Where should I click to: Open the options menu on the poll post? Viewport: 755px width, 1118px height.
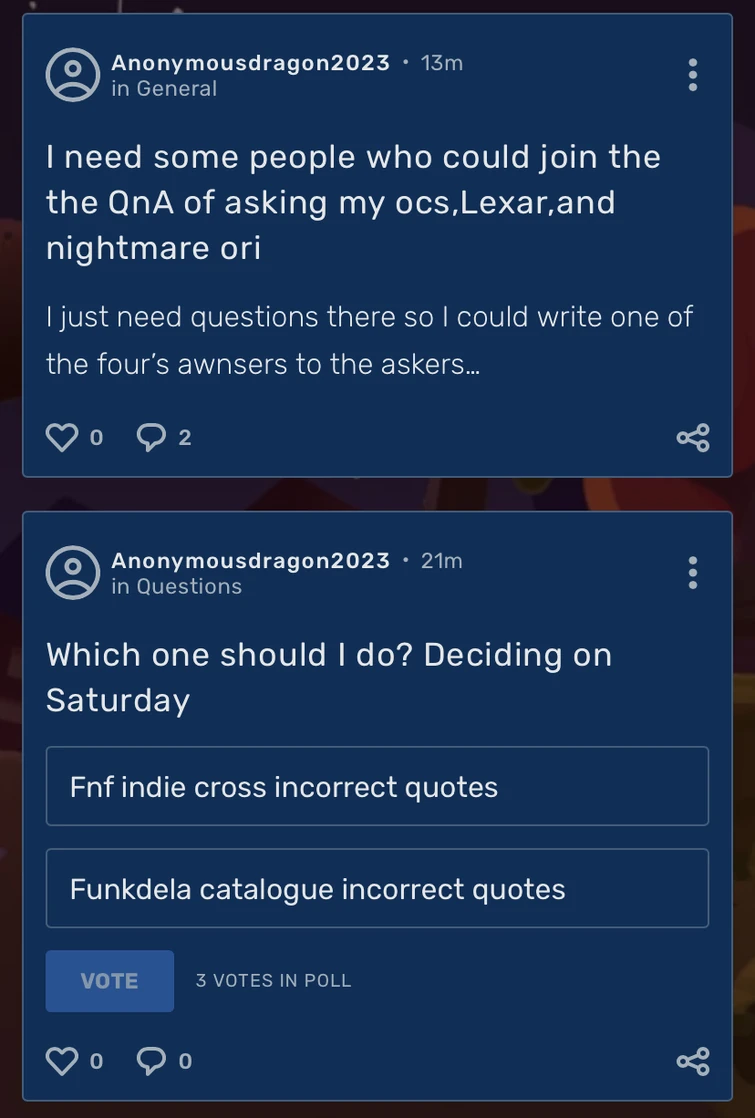pos(693,572)
